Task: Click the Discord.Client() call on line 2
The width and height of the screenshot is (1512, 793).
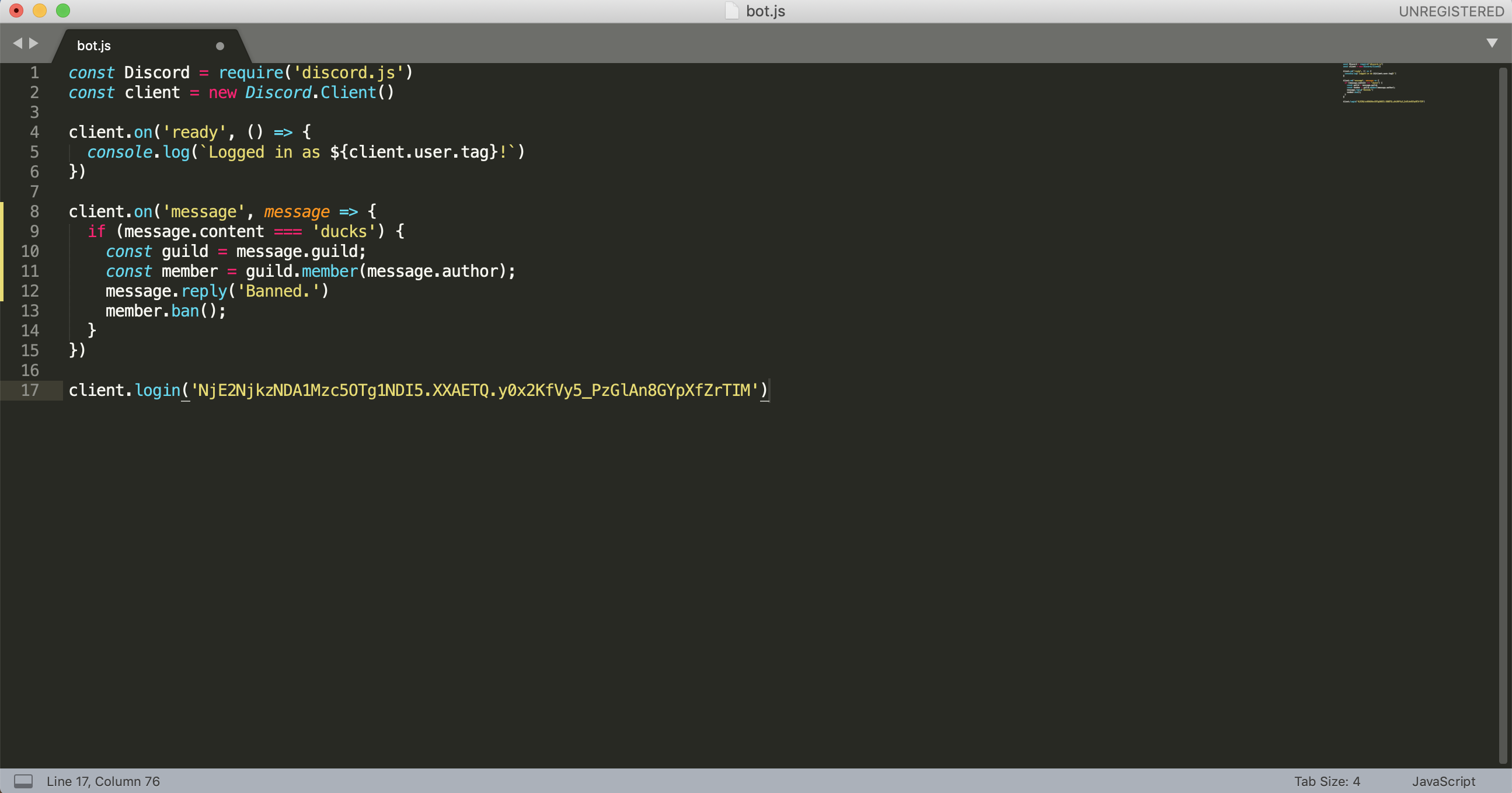Action: coord(320,93)
